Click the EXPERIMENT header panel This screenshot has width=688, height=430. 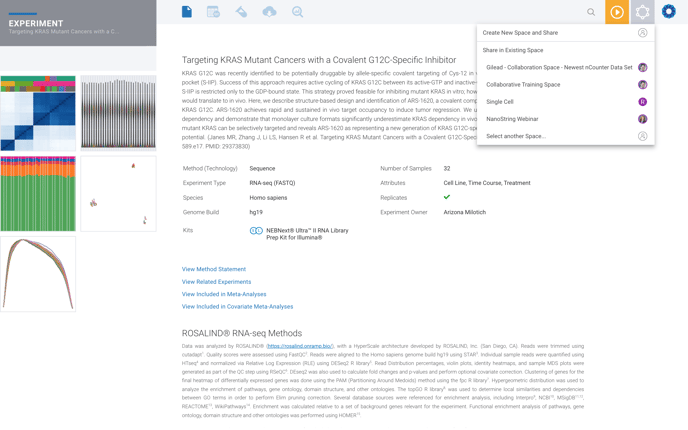coord(78,23)
